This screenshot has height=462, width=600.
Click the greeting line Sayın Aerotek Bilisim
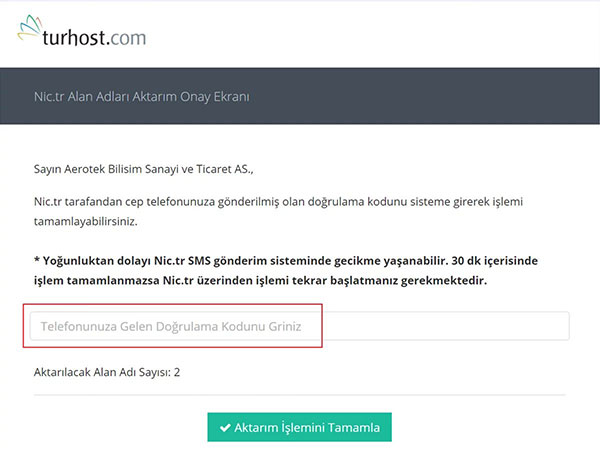(x=150, y=170)
